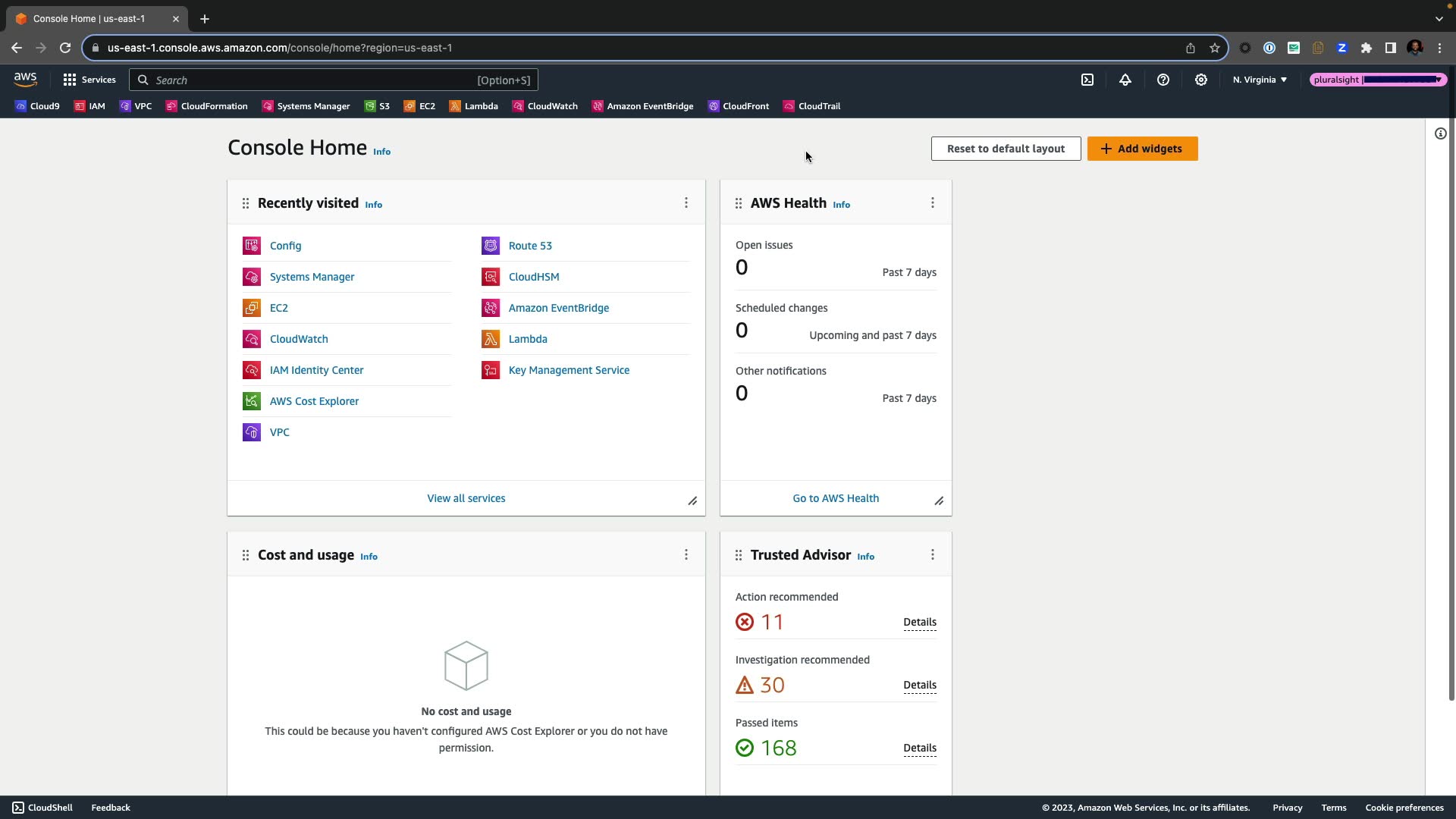Expand the N. Virginia region dropdown

pos(1260,80)
